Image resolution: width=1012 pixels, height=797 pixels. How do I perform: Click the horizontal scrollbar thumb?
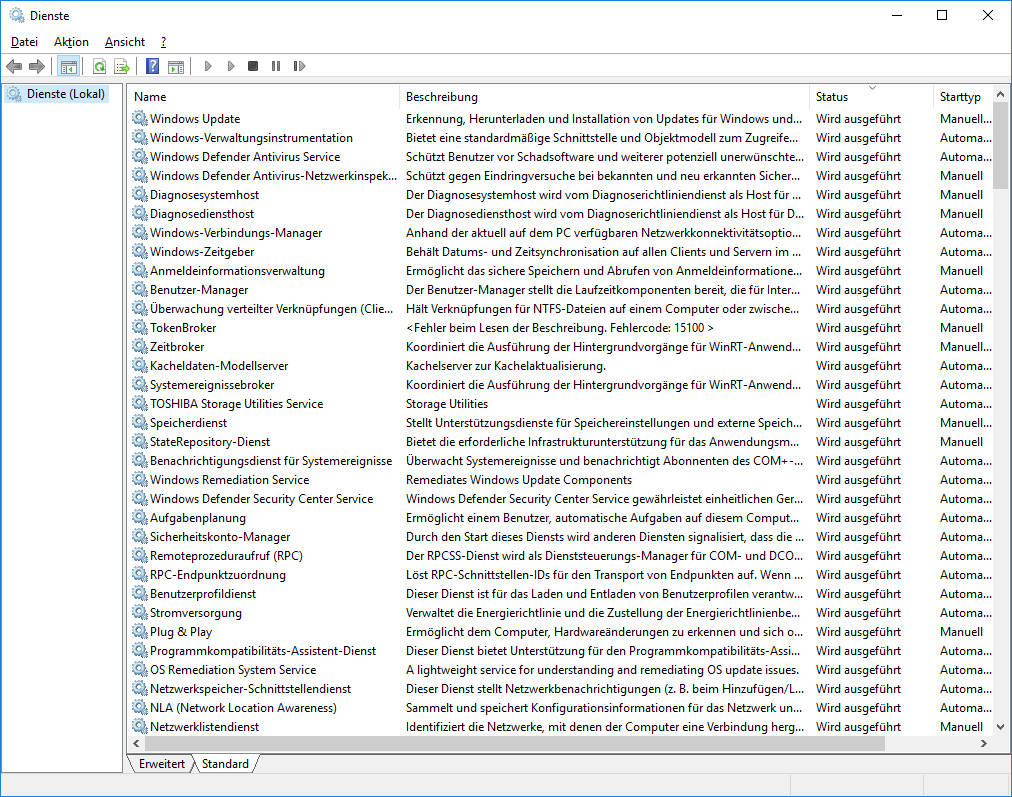click(x=514, y=743)
